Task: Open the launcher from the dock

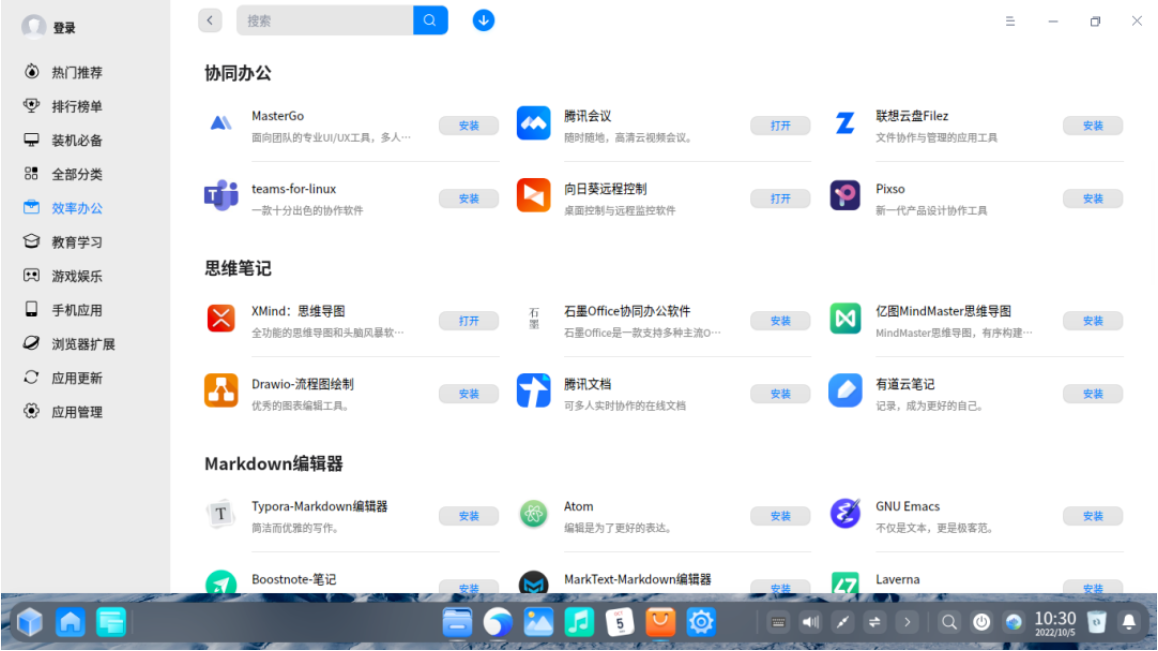Action: tap(30, 622)
